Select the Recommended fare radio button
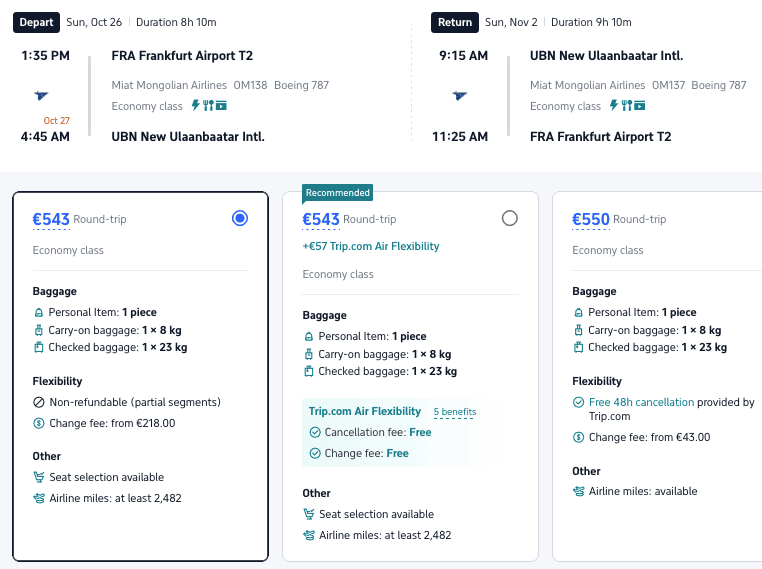The image size is (762, 569). pyautogui.click(x=510, y=218)
